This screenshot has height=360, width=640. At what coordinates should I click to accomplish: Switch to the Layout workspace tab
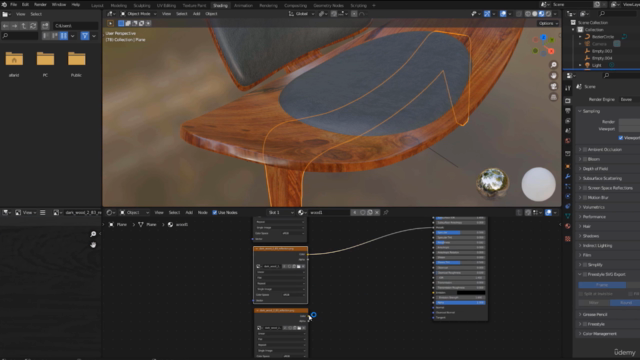pos(97,6)
